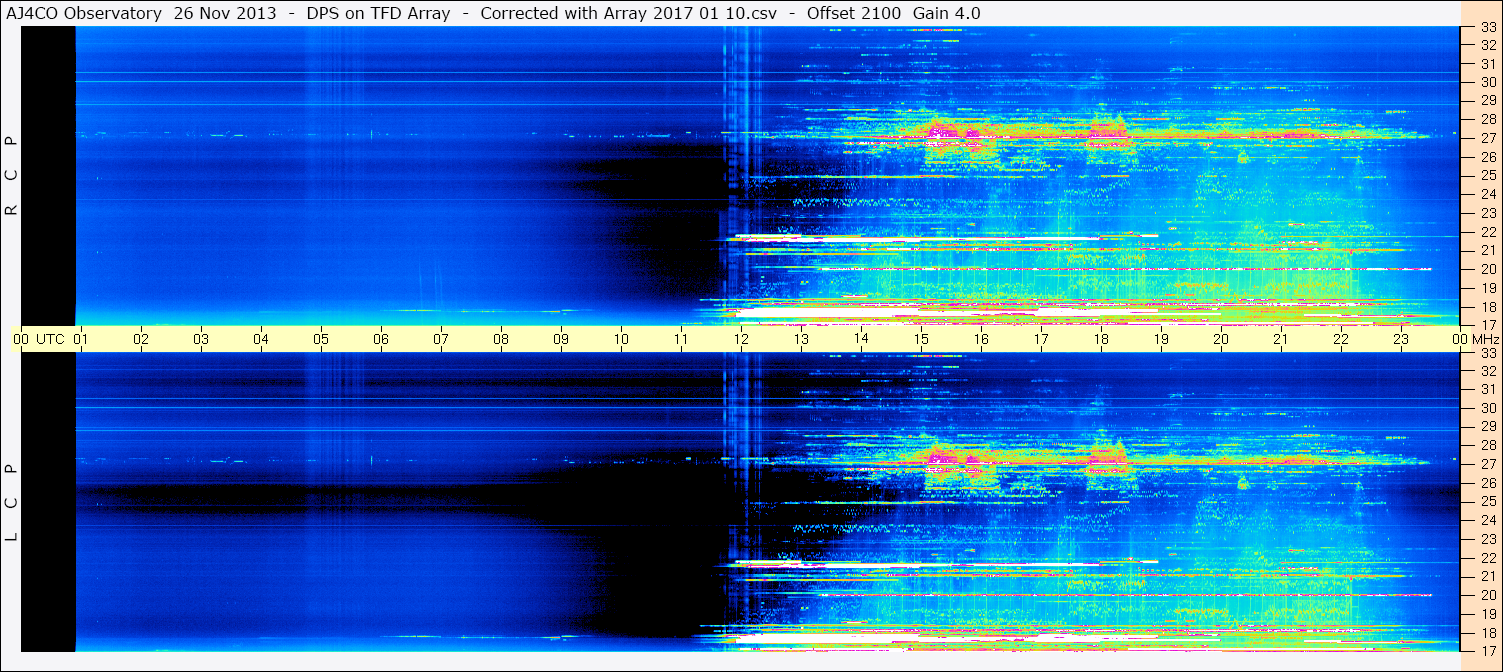The image size is (1503, 672).
Task: Click the 26 MHz tick label of LCP panel
Action: 1488,483
